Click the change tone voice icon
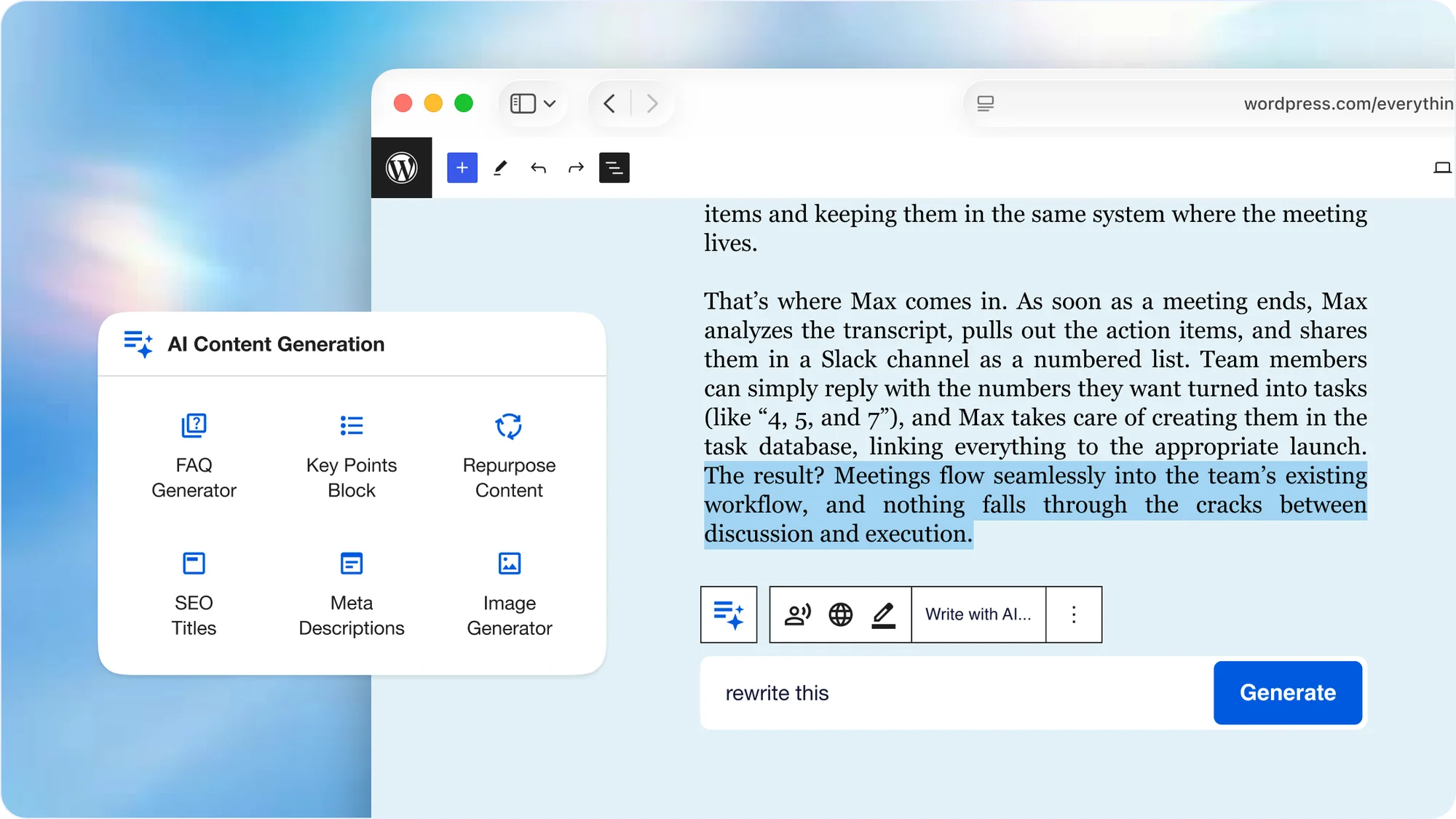The height and width of the screenshot is (819, 1456). coord(797,614)
